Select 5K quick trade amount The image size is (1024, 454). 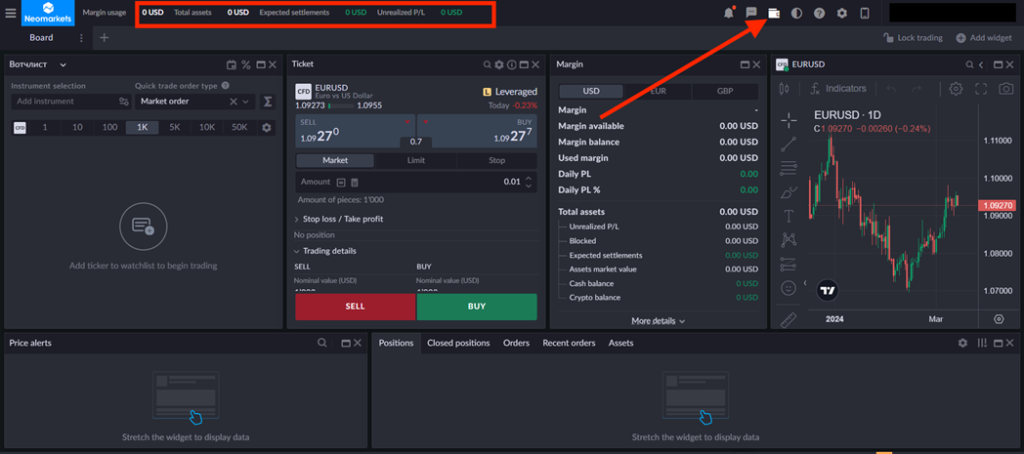[x=174, y=128]
